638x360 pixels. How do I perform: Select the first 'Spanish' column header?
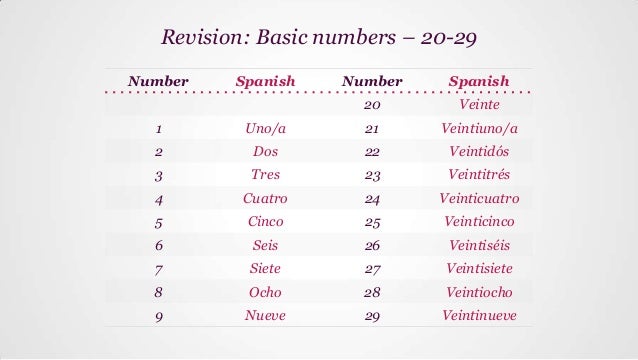[x=265, y=81]
